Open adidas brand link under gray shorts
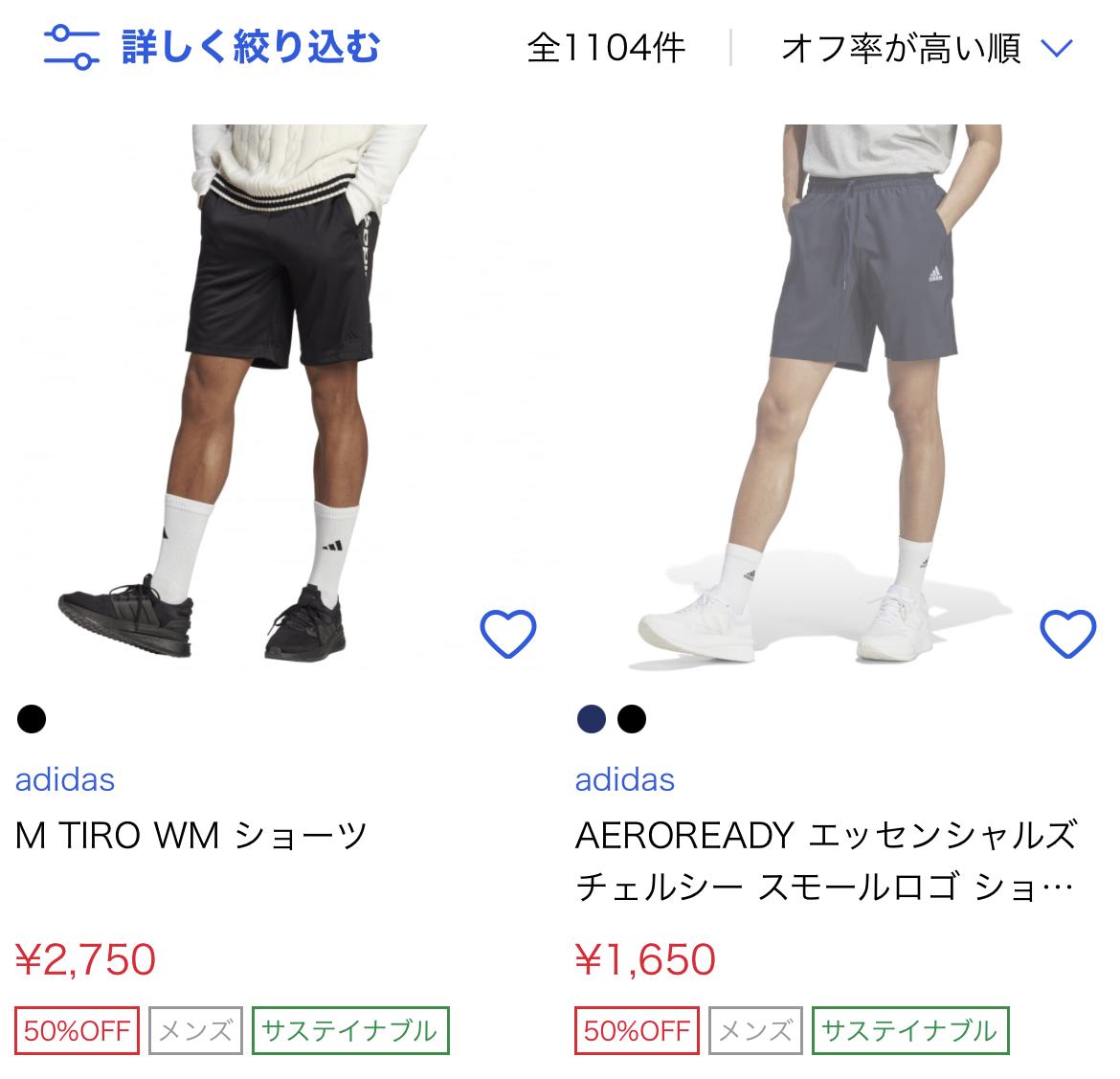The width and height of the screenshot is (1120, 1079). [625, 779]
